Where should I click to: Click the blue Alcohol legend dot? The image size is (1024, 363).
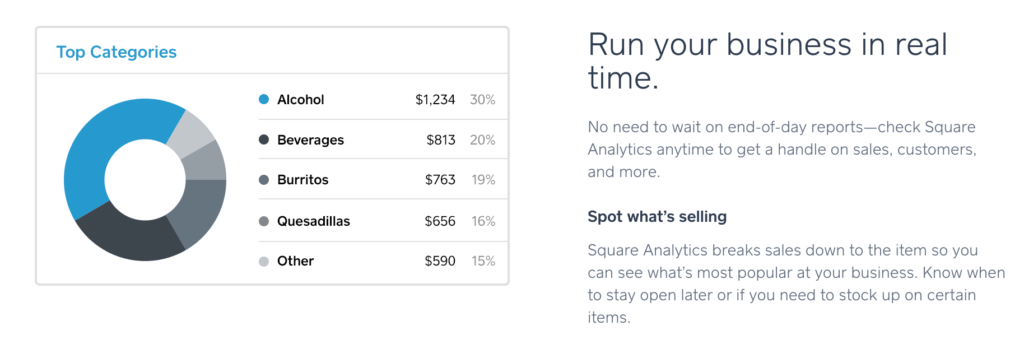pyautogui.click(x=264, y=100)
